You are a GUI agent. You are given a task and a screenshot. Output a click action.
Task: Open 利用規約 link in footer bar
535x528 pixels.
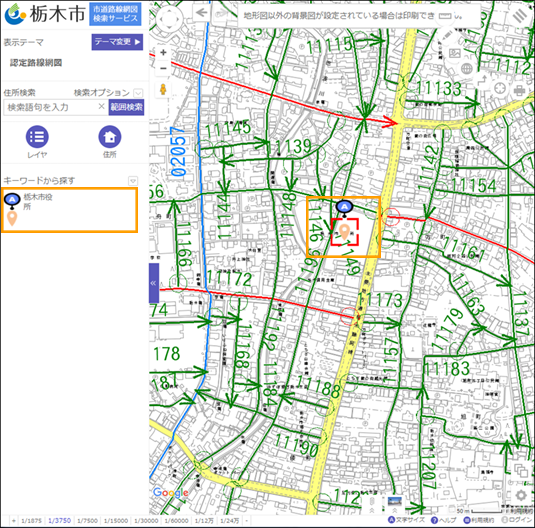click(478, 520)
